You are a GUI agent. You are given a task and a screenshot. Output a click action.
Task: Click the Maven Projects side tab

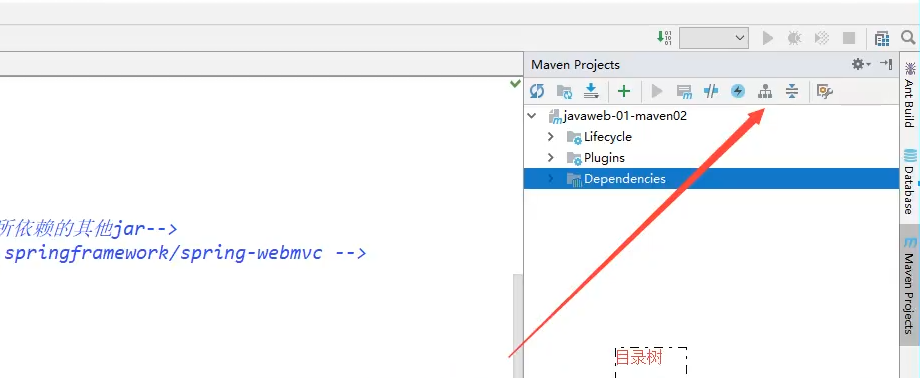click(909, 285)
